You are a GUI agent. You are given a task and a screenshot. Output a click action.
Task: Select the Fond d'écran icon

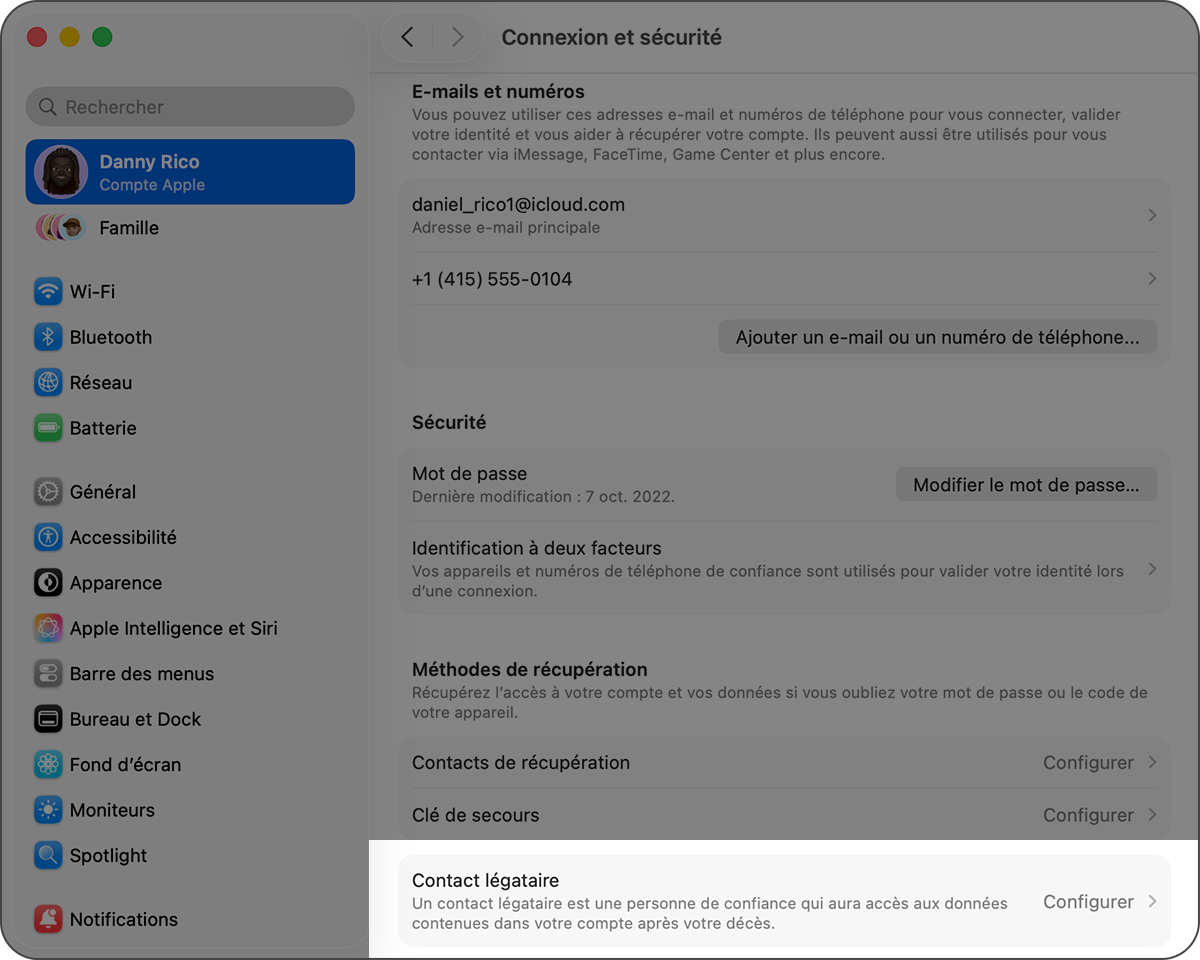click(x=48, y=765)
